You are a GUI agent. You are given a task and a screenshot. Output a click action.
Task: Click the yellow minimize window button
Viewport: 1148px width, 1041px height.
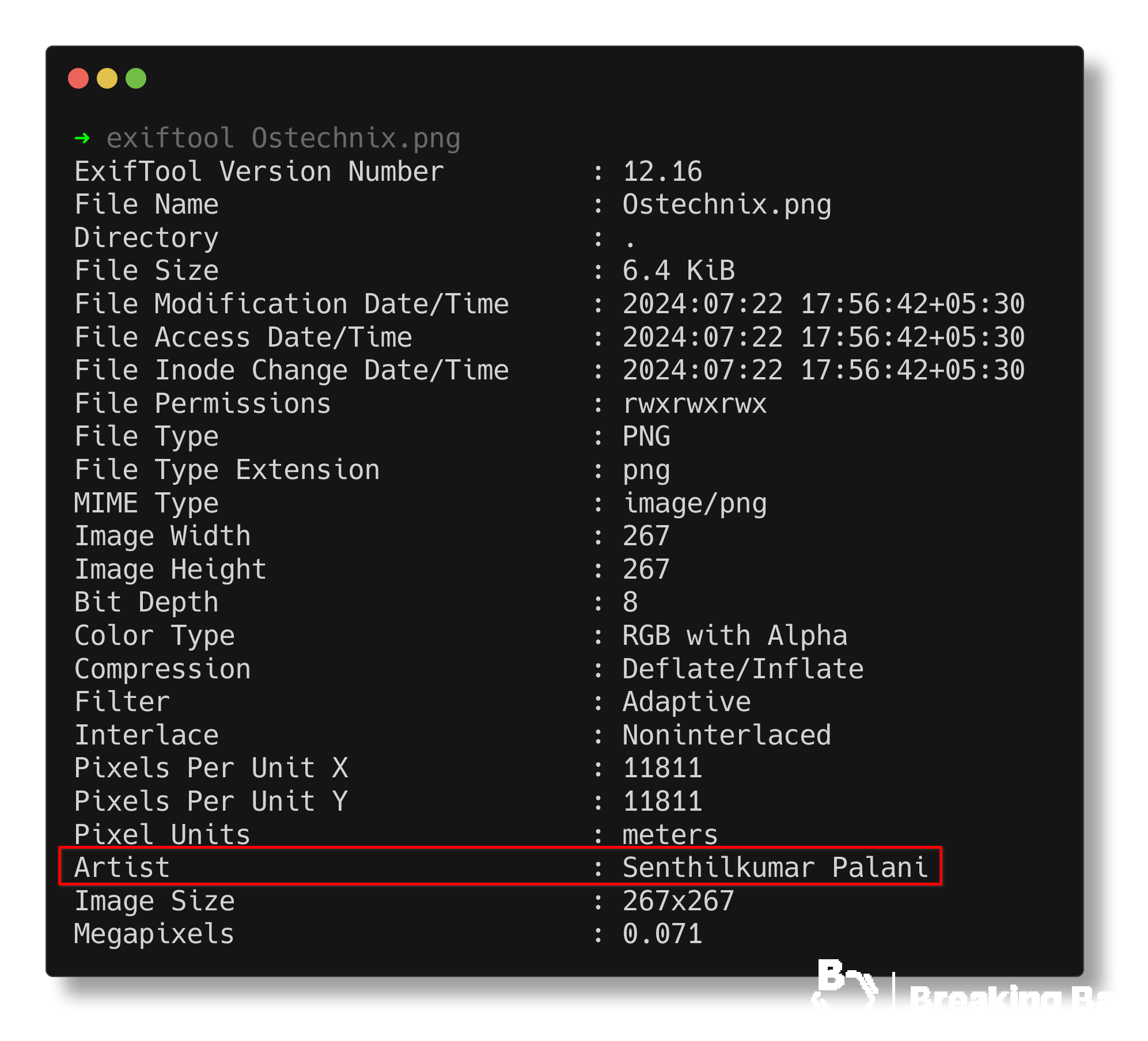(x=107, y=78)
